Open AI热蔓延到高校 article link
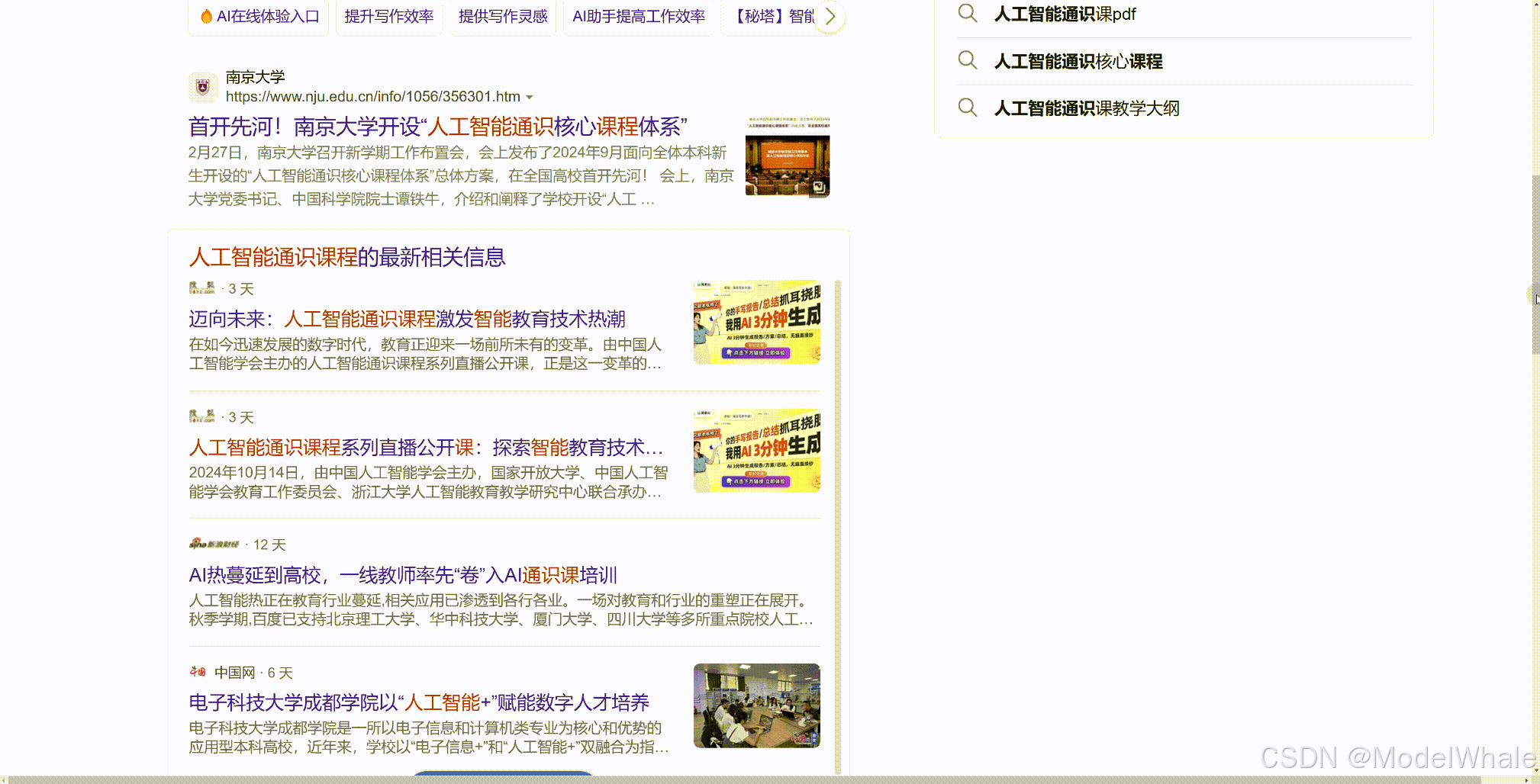 (403, 575)
